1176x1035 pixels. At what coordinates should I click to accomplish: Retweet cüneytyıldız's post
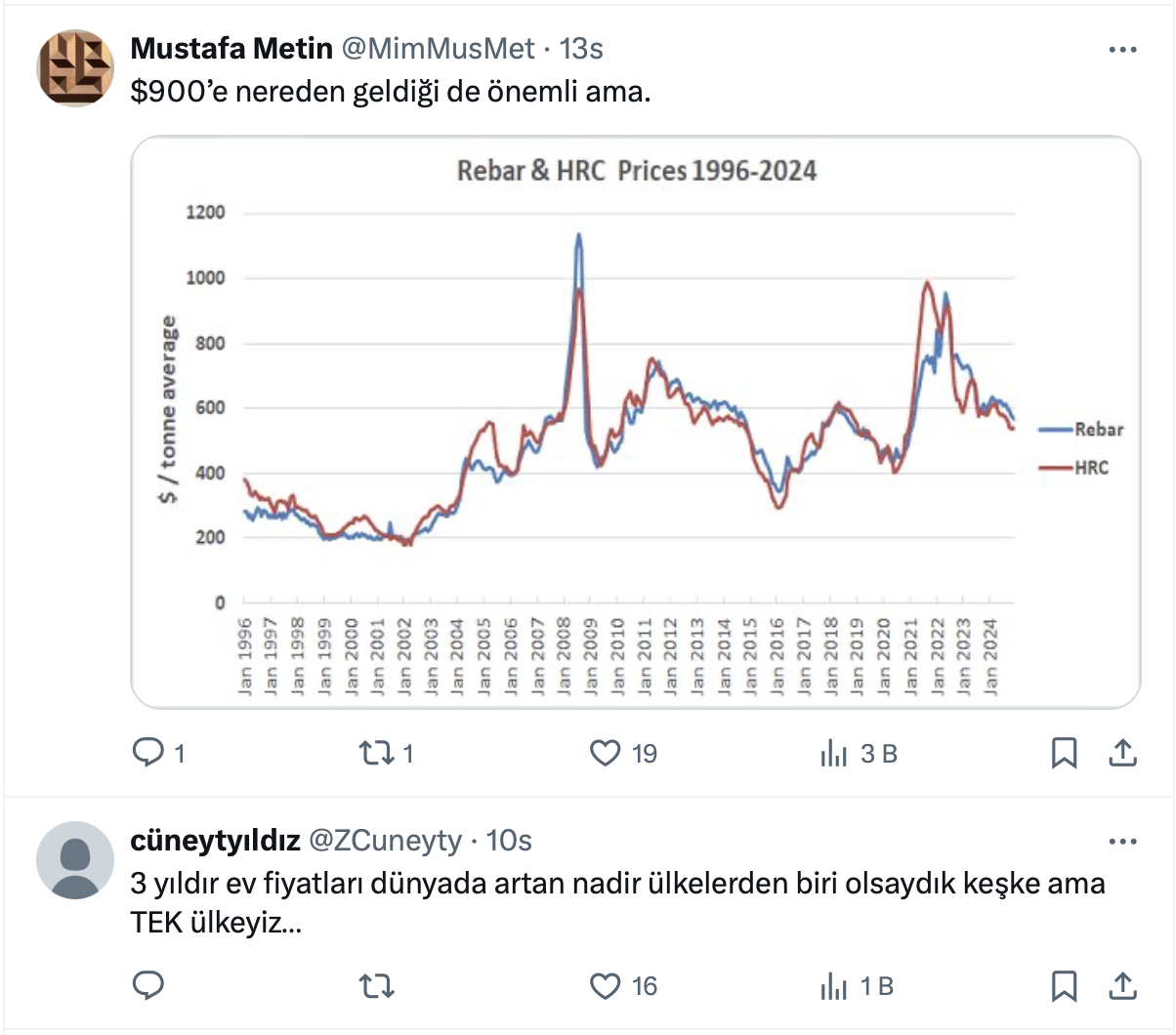tap(376, 986)
